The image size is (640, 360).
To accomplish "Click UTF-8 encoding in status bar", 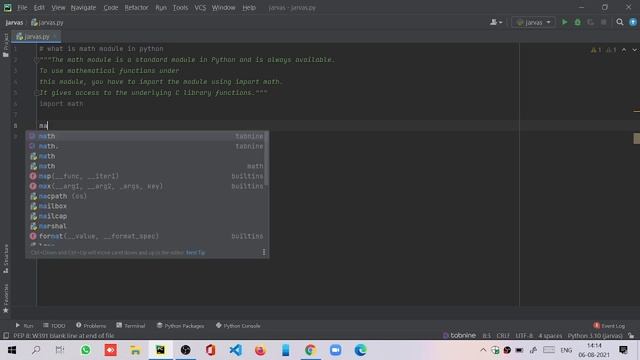I will coord(524,336).
